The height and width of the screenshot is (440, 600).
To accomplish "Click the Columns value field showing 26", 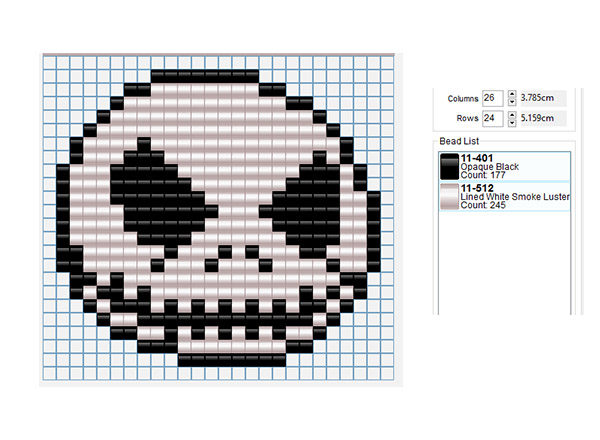I will click(492, 98).
